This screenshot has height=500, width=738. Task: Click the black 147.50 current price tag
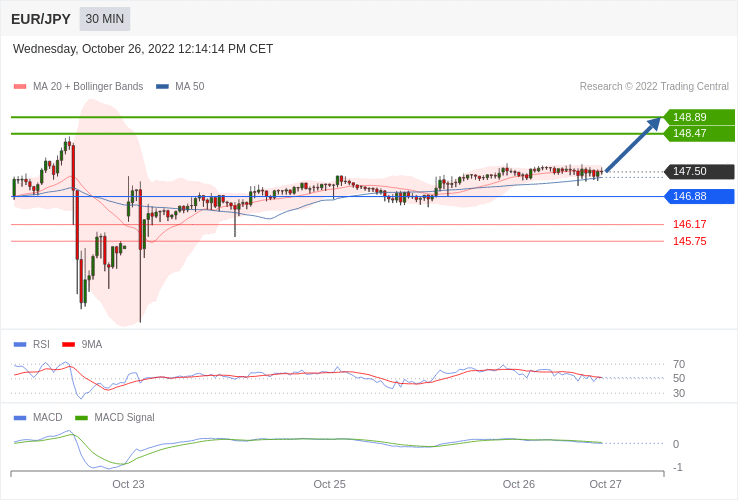699,171
